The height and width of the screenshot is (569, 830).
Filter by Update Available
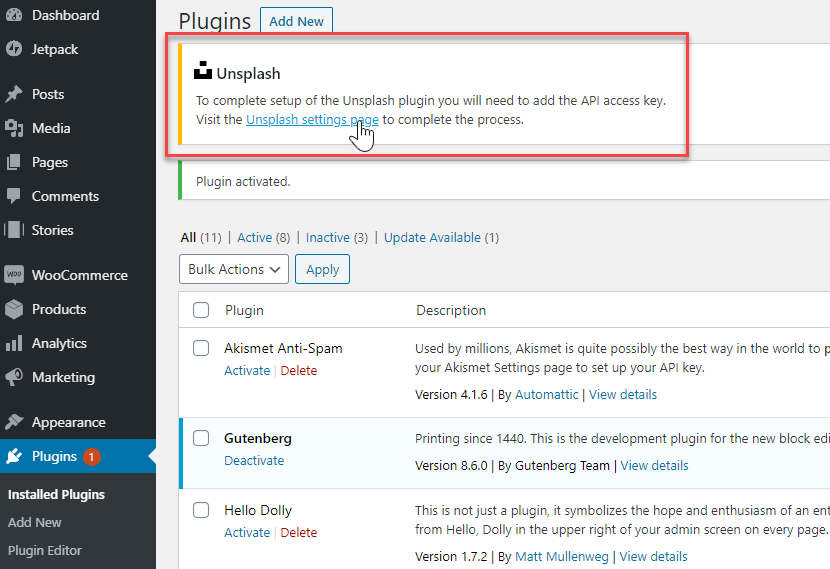click(432, 237)
